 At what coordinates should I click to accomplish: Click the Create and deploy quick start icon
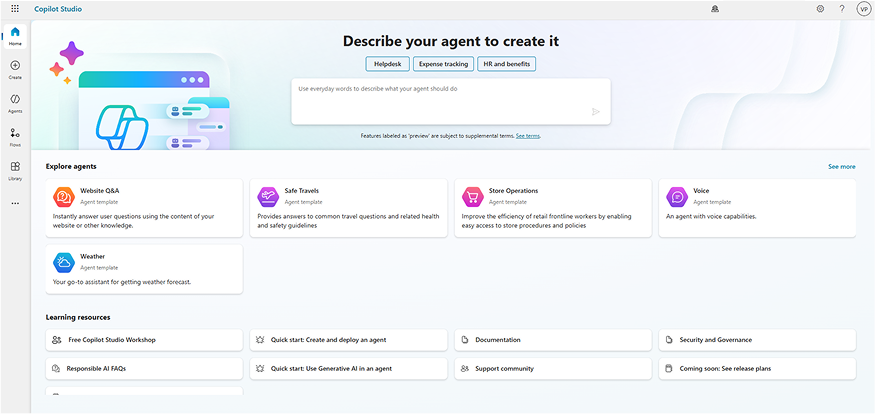[x=260, y=340]
